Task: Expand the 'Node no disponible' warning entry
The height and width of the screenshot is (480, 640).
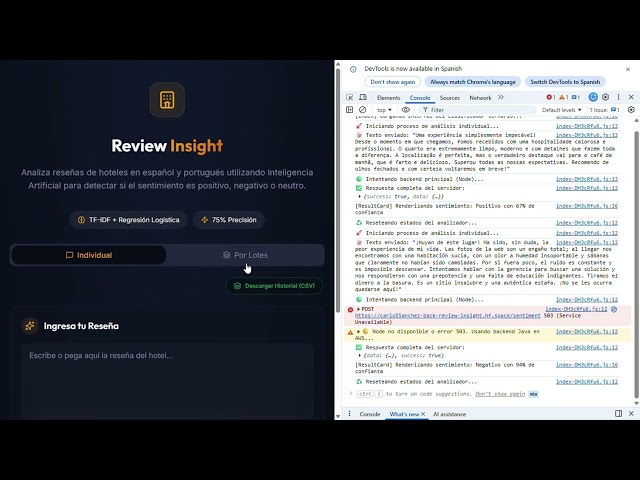Action: click(359, 331)
